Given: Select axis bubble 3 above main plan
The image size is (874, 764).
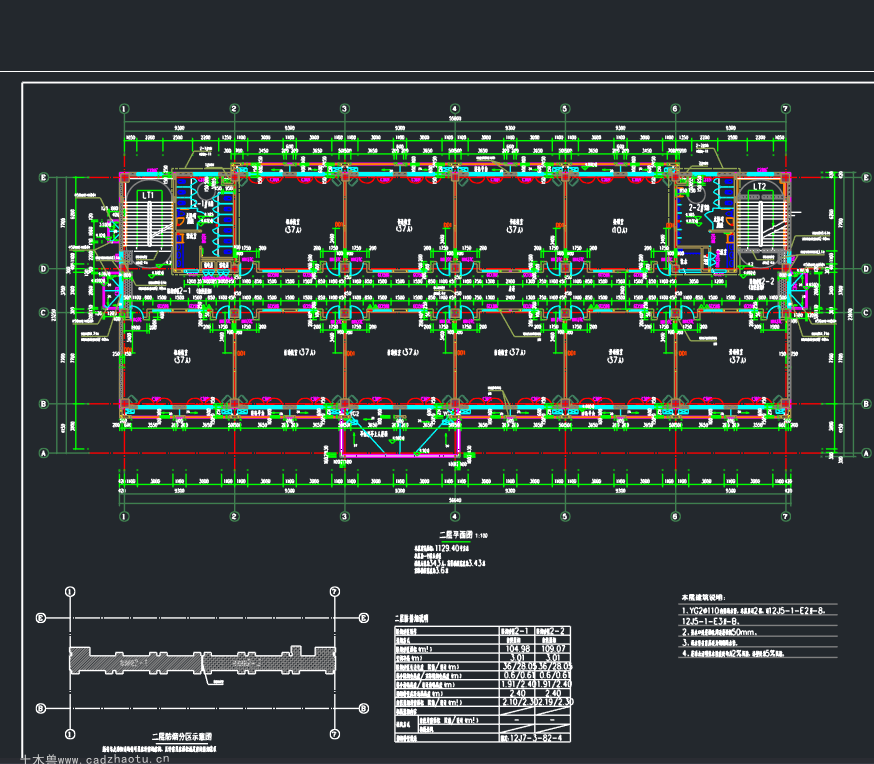Looking at the screenshot, I should tap(344, 109).
